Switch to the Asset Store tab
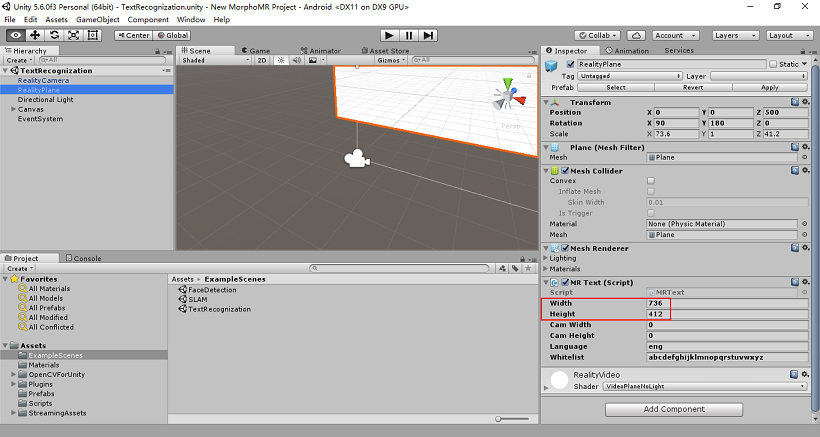This screenshot has height=437, width=820. click(x=385, y=51)
